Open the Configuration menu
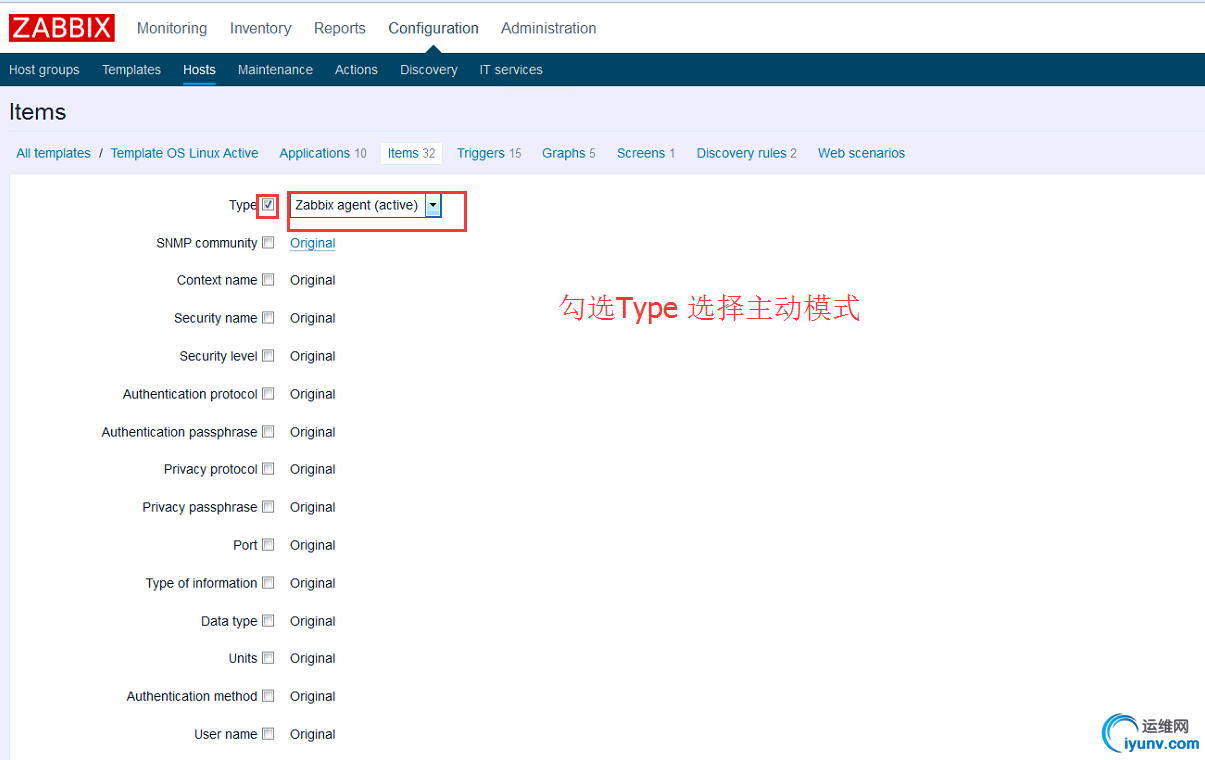The image size is (1205, 760). coord(433,28)
